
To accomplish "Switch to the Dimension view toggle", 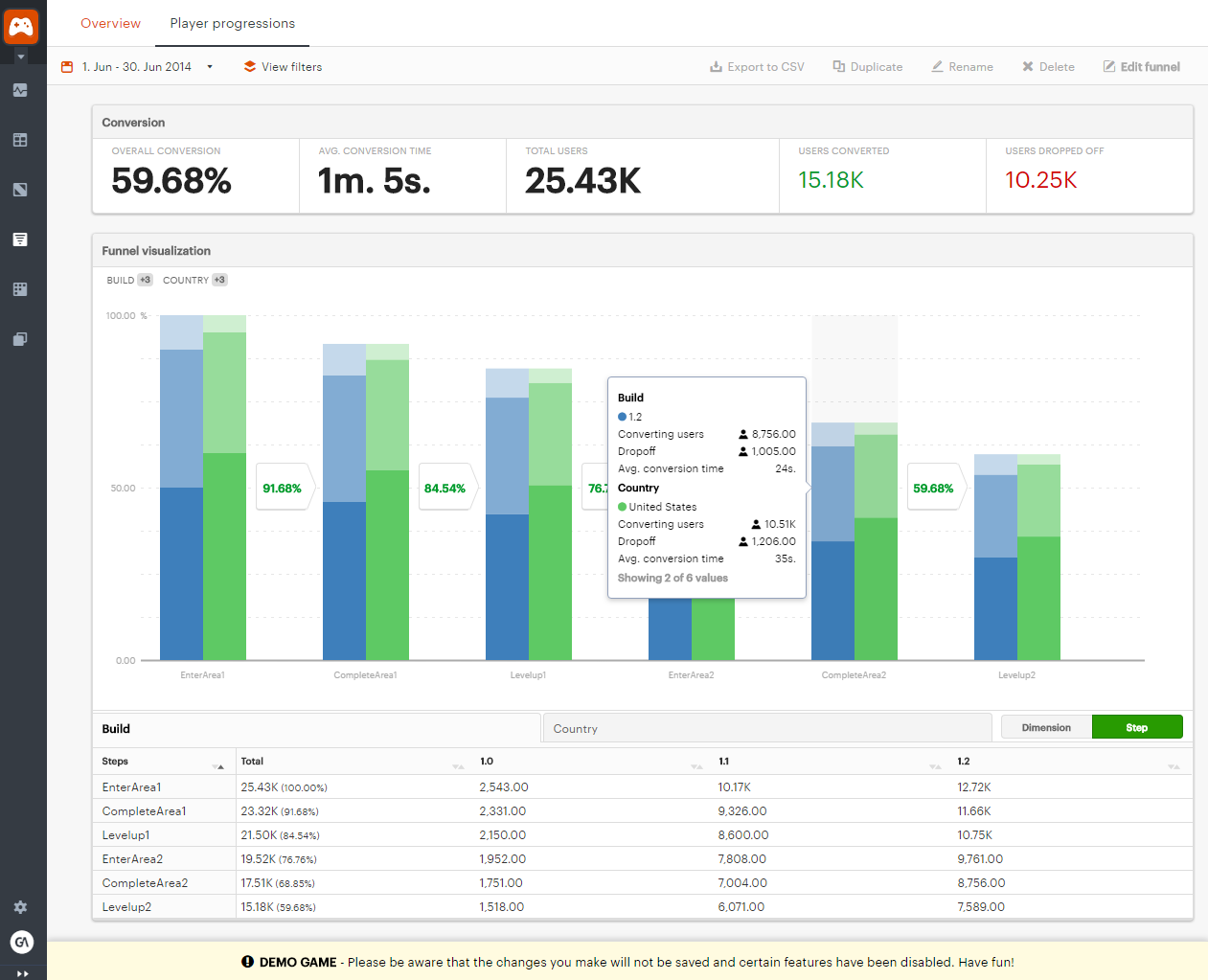I will coord(1045,727).
